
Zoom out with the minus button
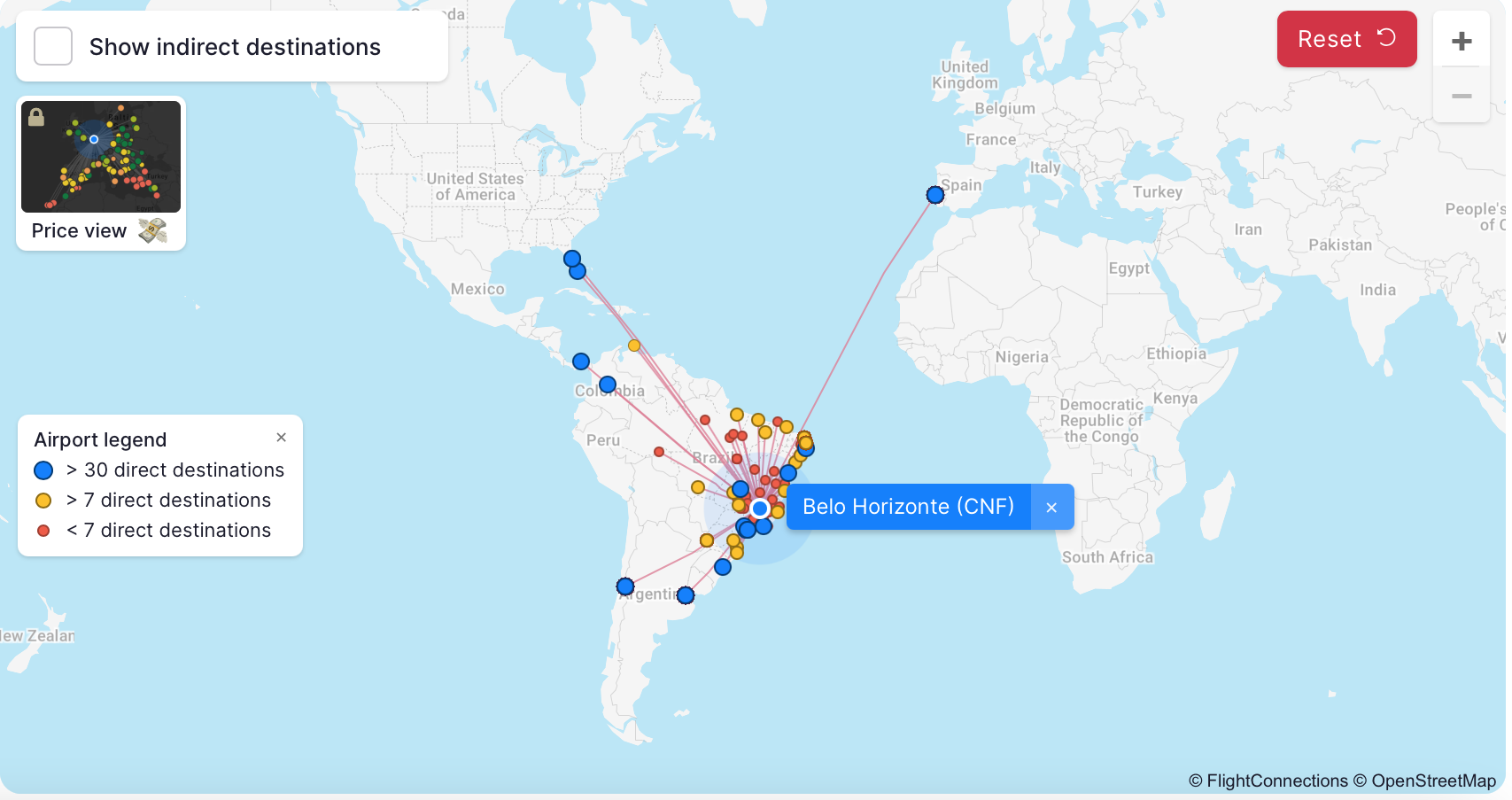coord(1461,96)
